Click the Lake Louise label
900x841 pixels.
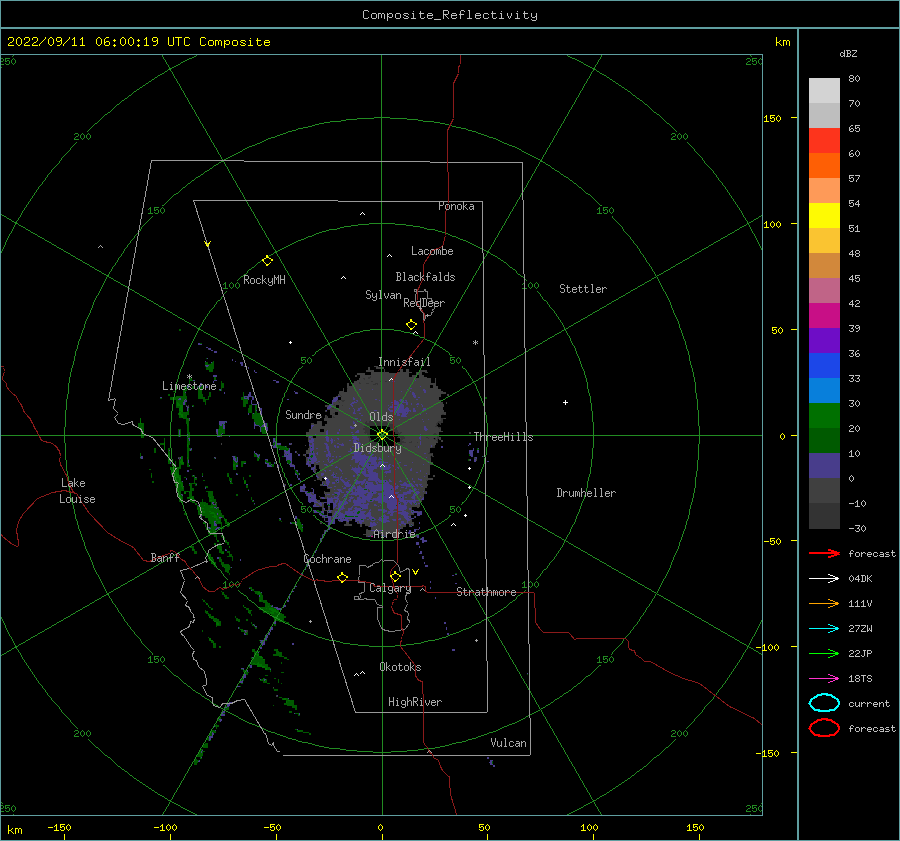[77, 491]
